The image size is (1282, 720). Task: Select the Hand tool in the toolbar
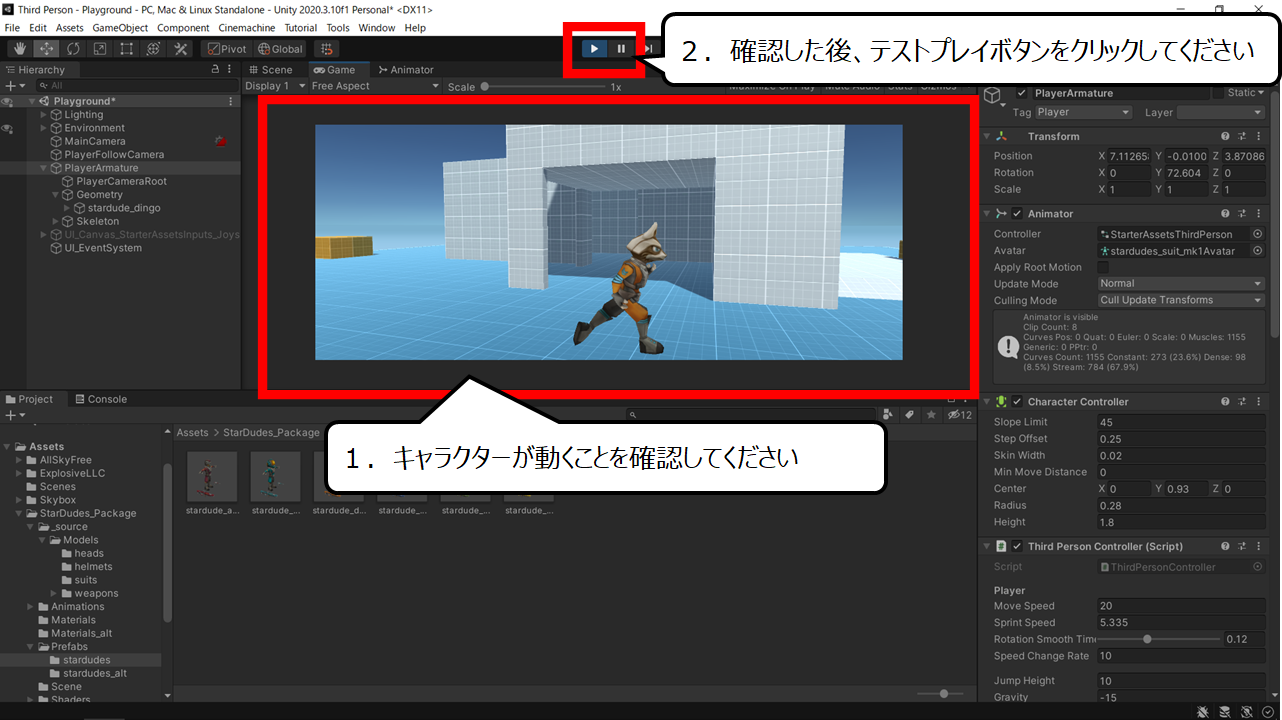click(x=19, y=49)
